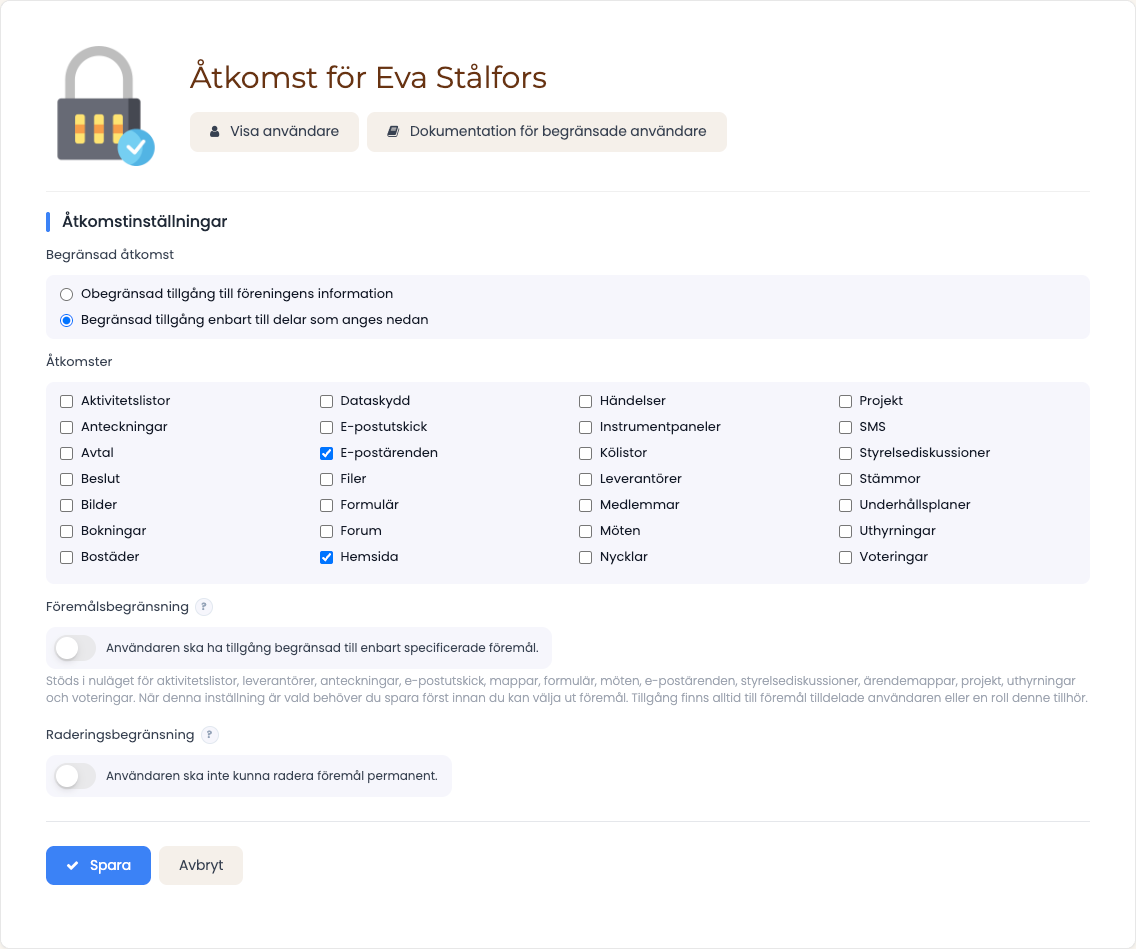Click the Raderingsbegränsning help question mark

[x=209, y=735]
